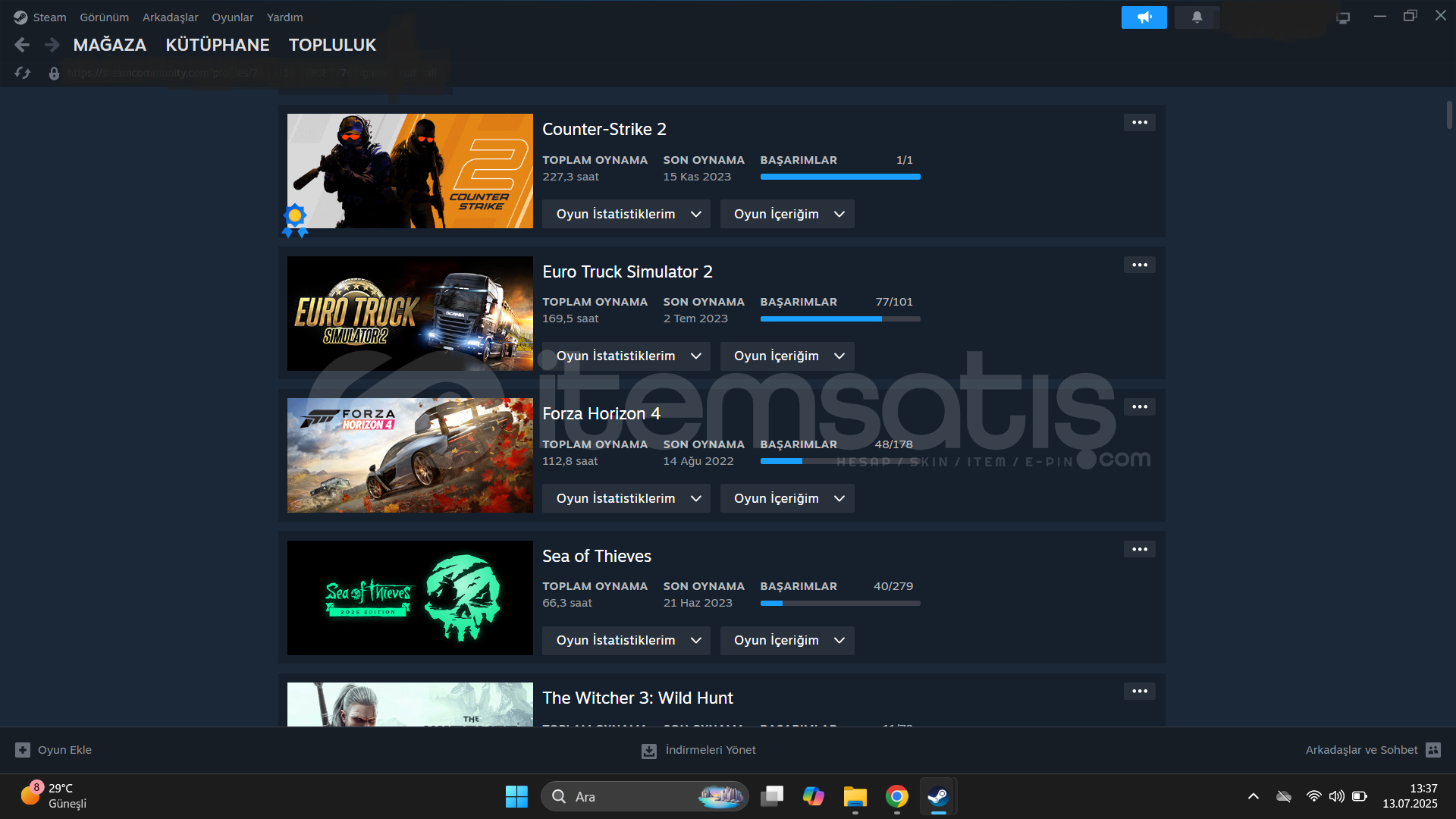Click the Sea of Thieves cover image
1456x819 pixels.
410,598
